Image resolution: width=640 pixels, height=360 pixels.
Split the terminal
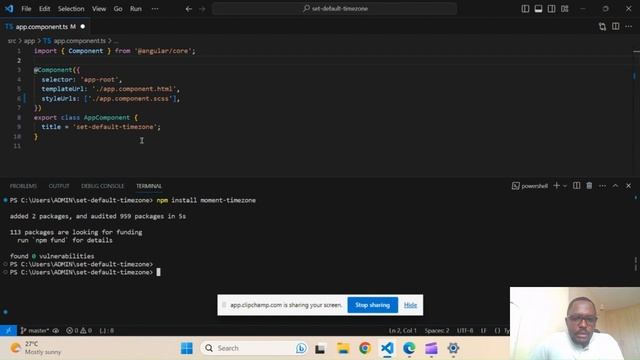coord(576,186)
